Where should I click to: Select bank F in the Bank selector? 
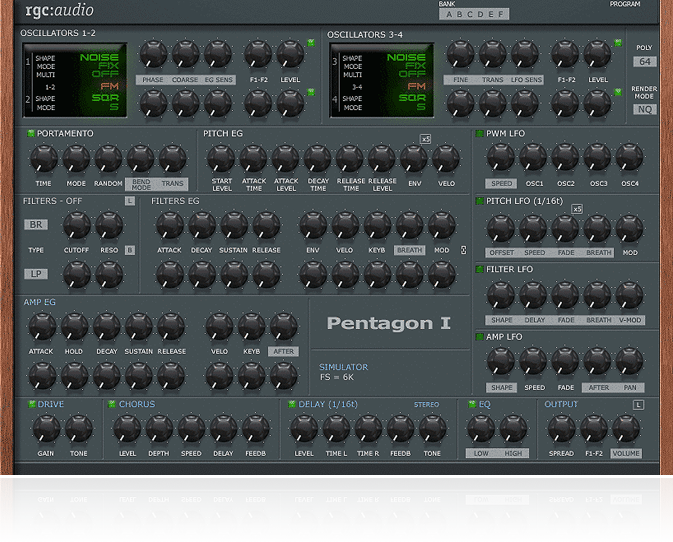pos(500,14)
